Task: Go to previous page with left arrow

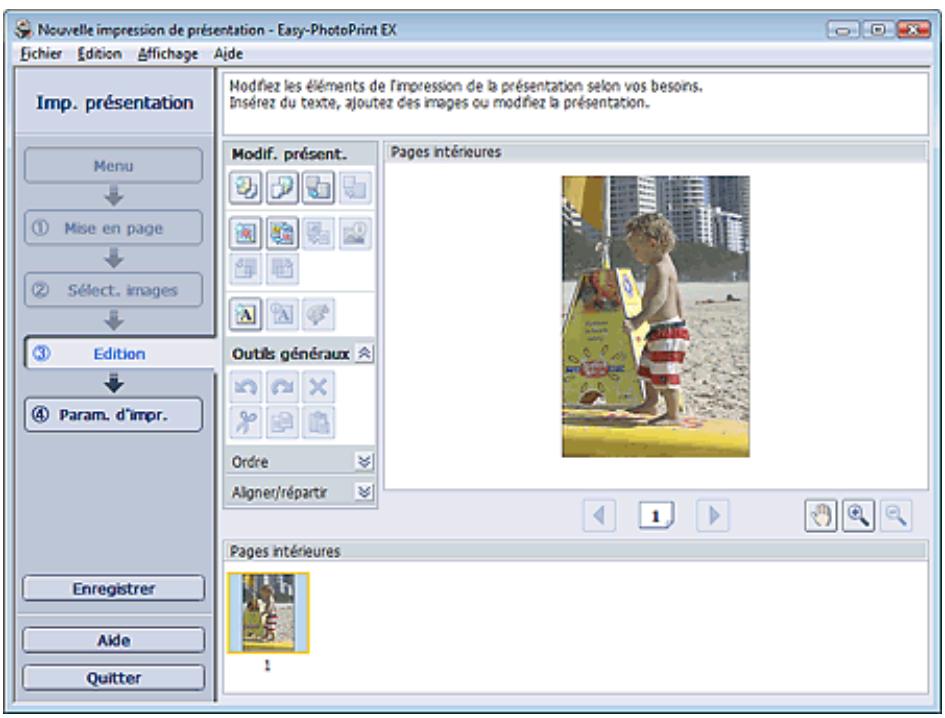Action: 600,515
